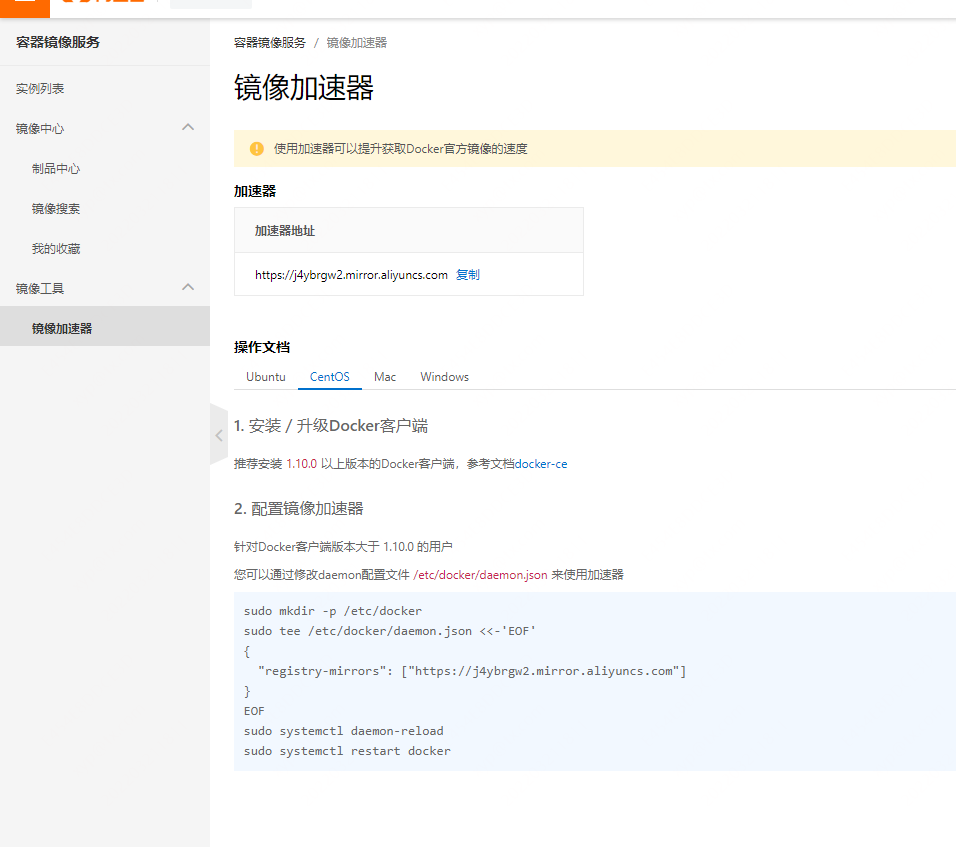
Task: Click the 'sudo mkdir -p /etc/docker' code line
Action: point(333,611)
